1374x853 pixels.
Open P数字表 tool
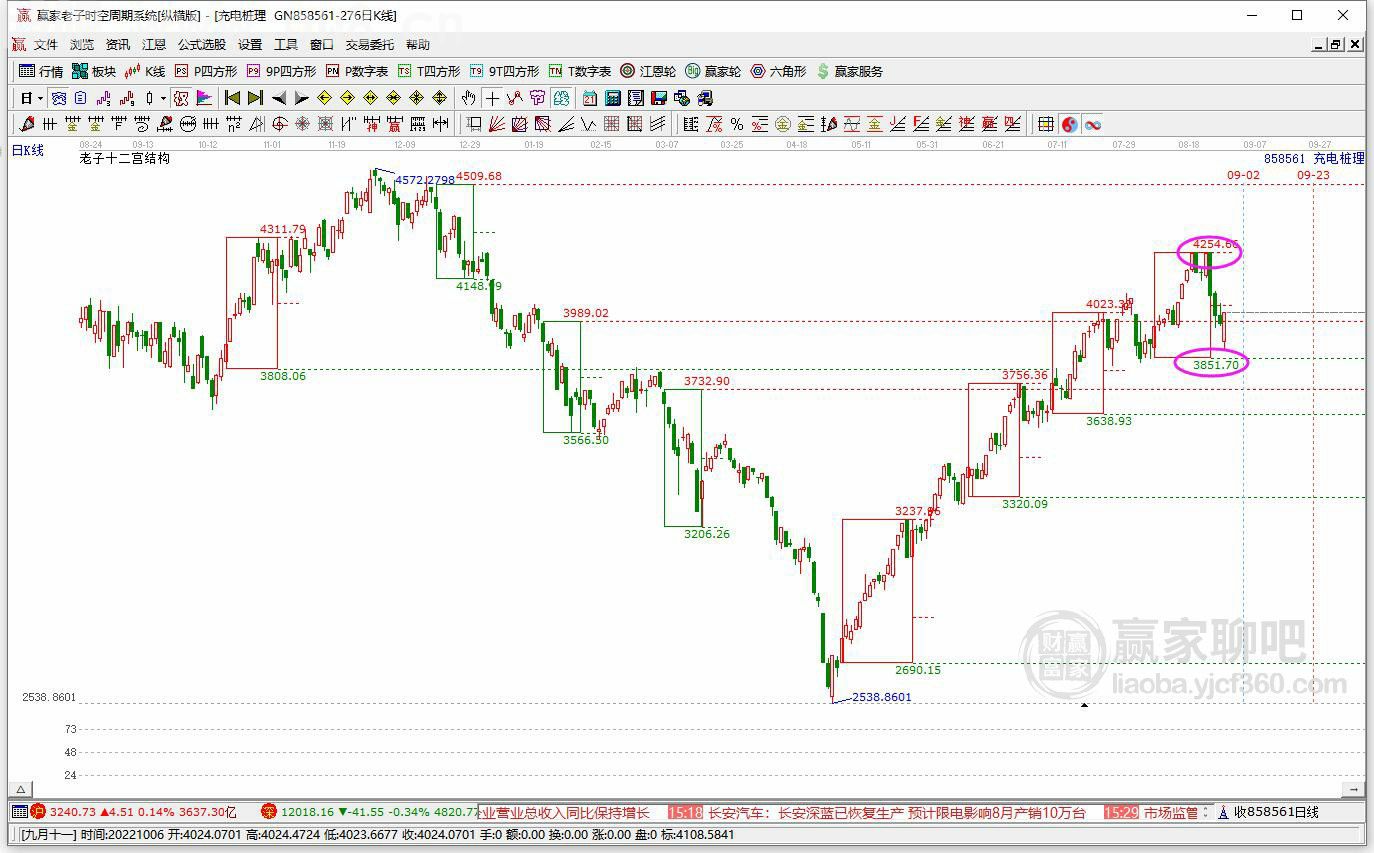[357, 71]
